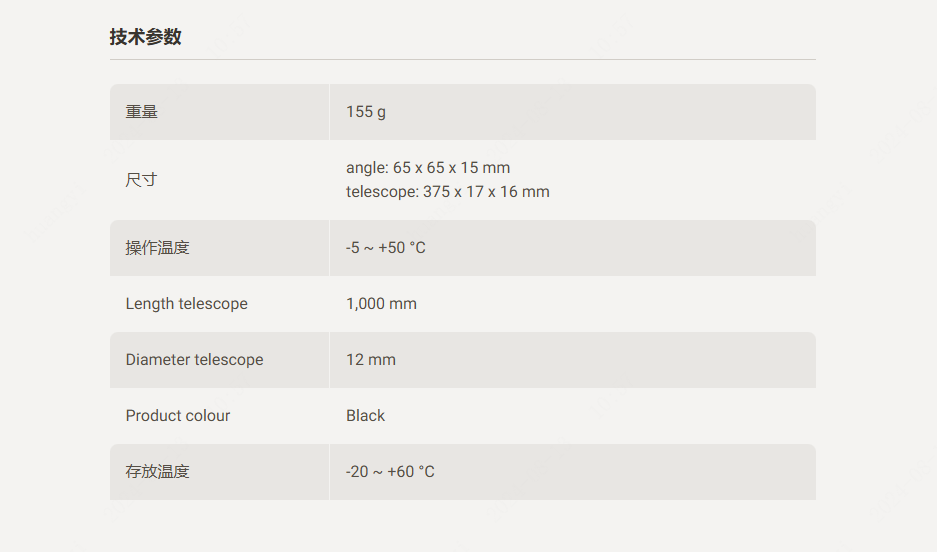The image size is (937, 552).
Task: Select the 尺寸 row label
Action: pyautogui.click(x=142, y=180)
